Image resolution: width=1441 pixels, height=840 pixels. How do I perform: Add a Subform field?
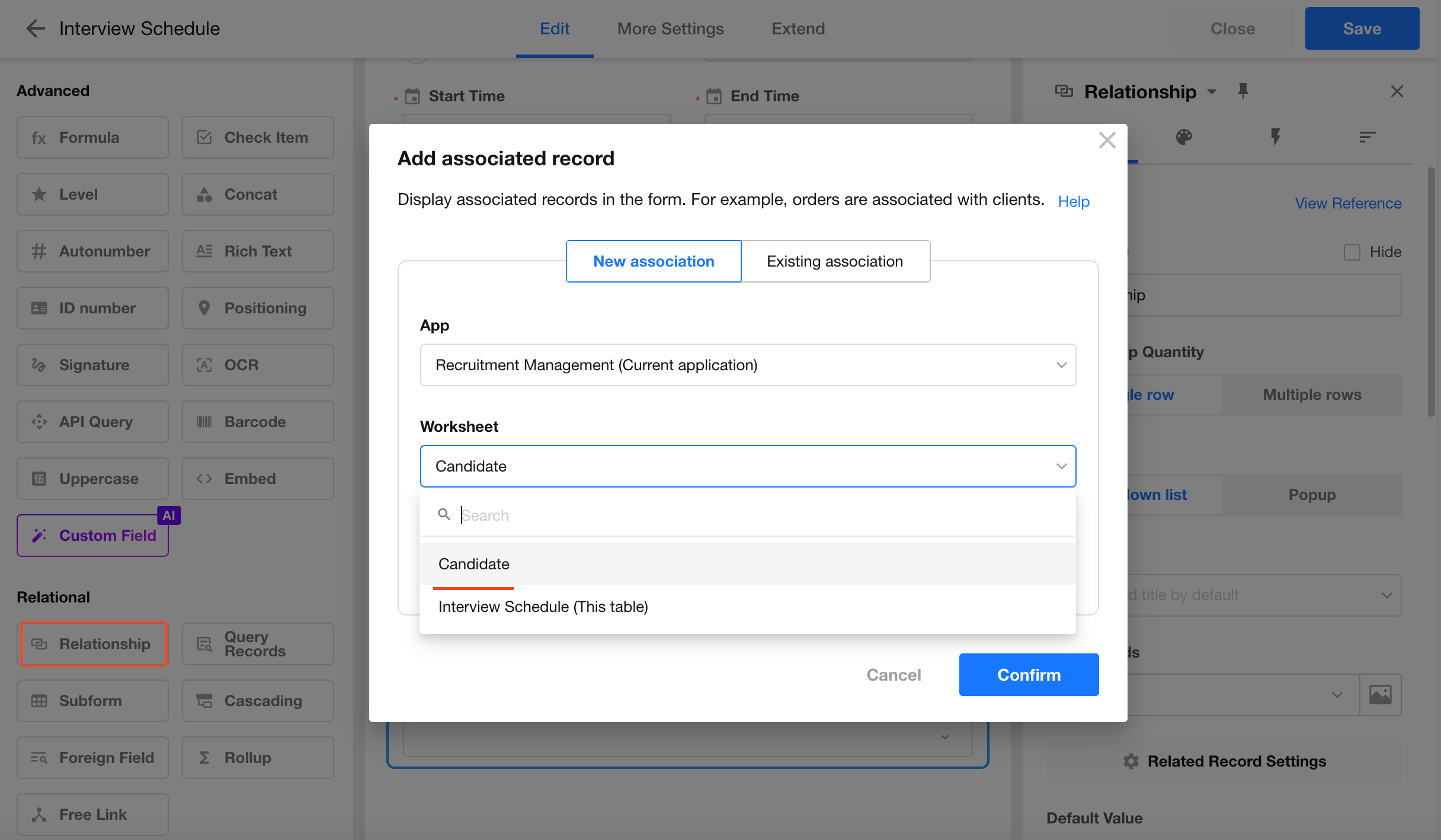92,701
